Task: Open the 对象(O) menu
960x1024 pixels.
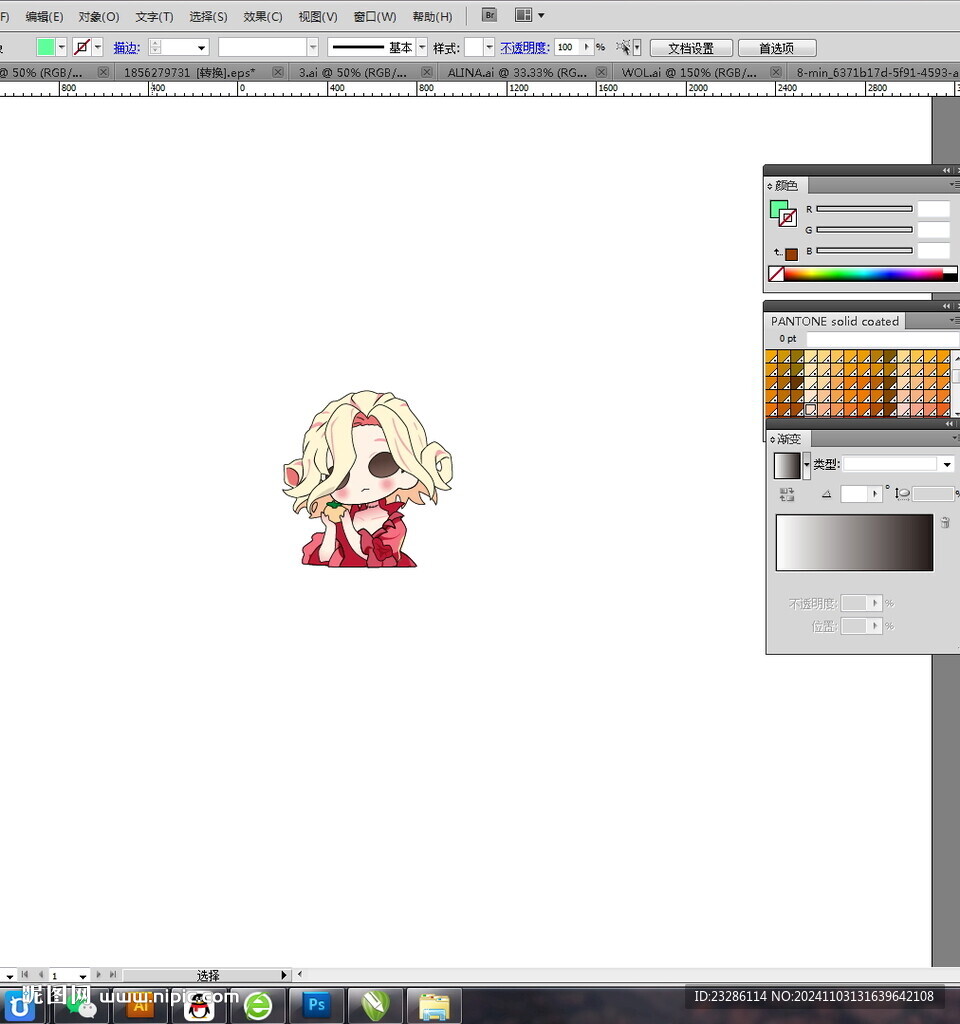Action: (x=99, y=16)
